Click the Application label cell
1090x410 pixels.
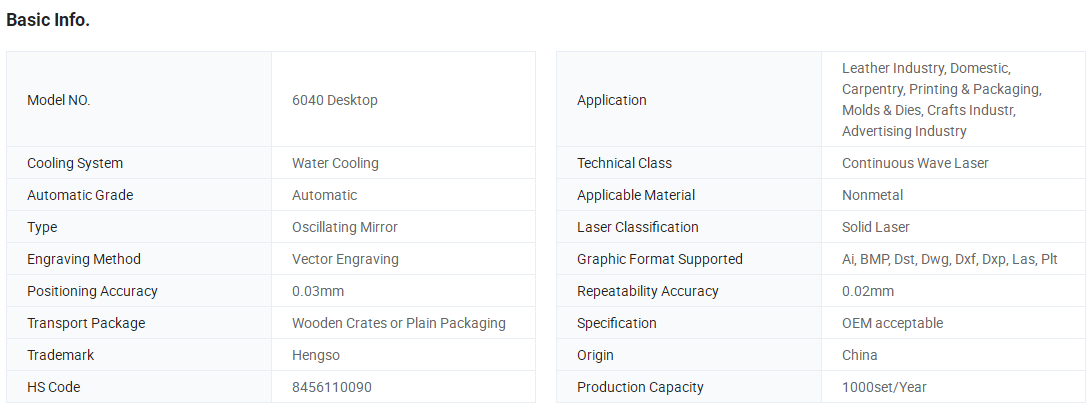coord(689,99)
